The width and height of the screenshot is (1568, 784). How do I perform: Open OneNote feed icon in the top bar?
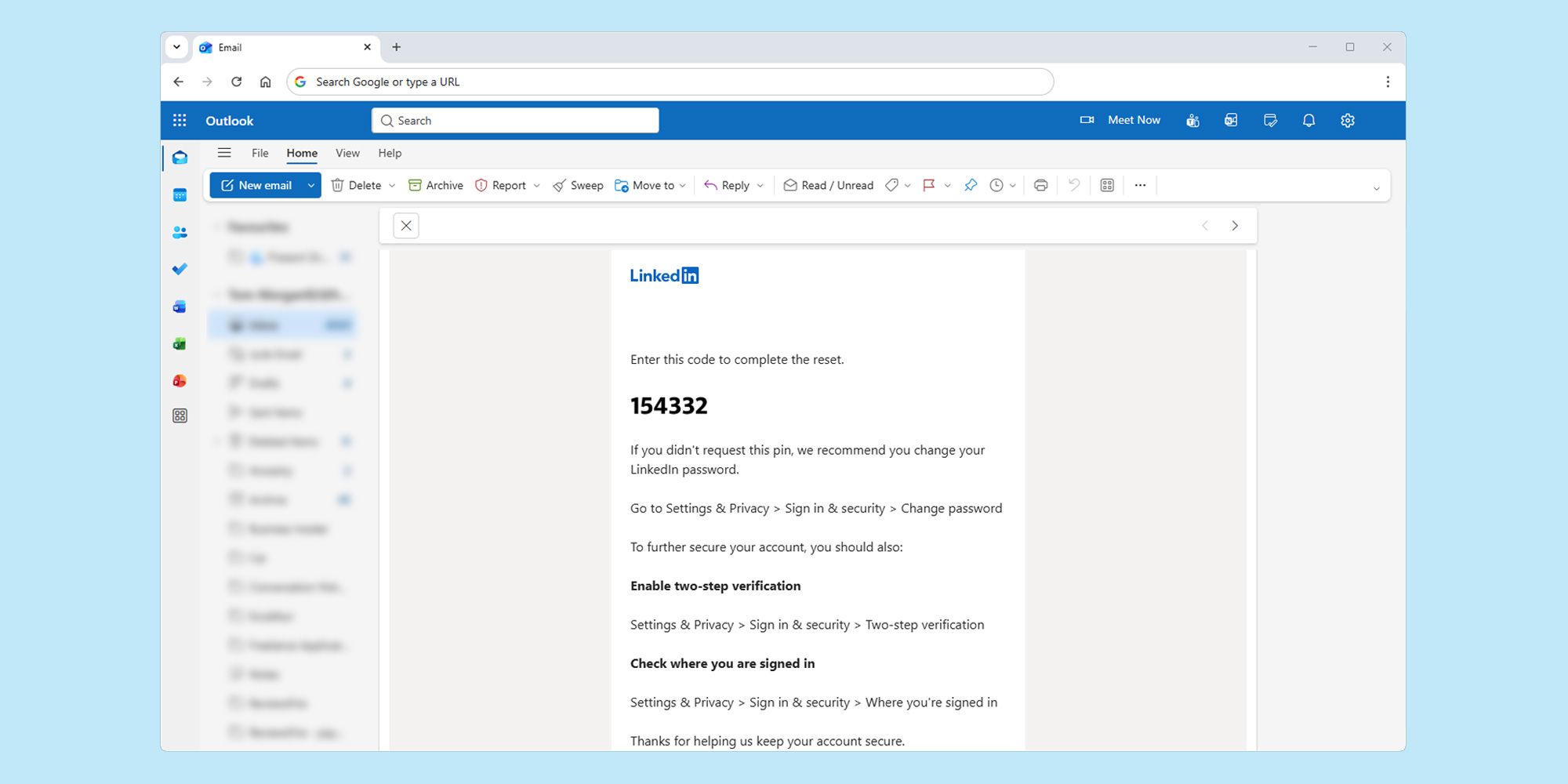click(1230, 120)
